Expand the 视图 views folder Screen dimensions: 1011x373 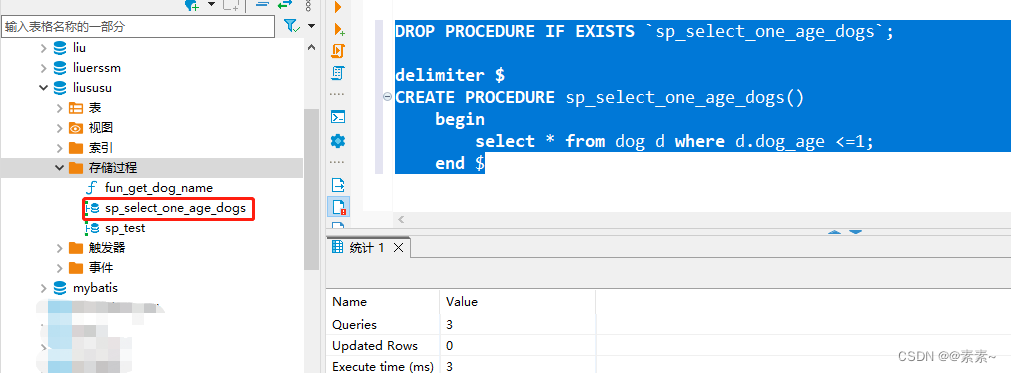(x=59, y=128)
